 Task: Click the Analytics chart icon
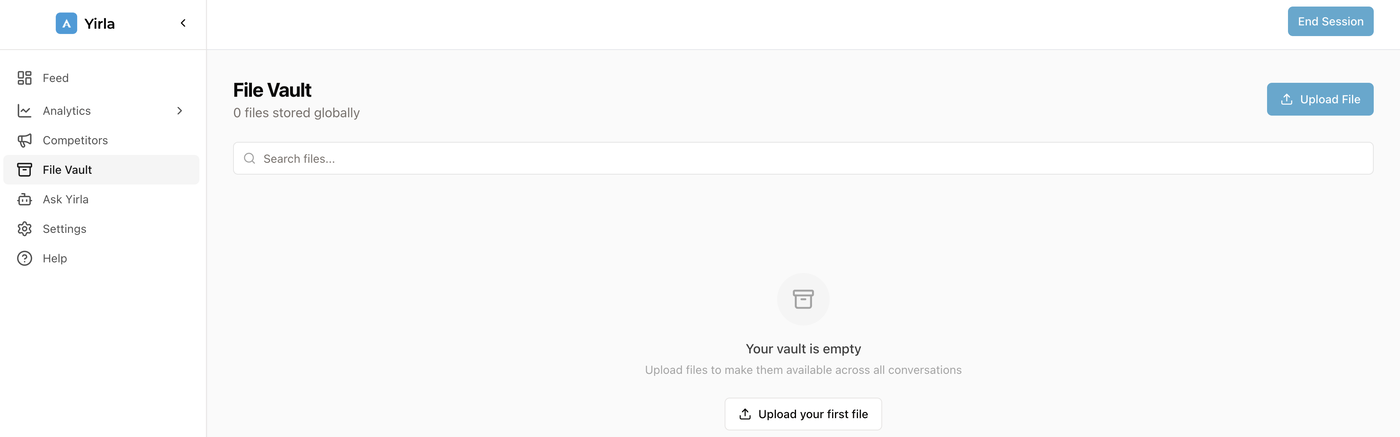coord(25,111)
